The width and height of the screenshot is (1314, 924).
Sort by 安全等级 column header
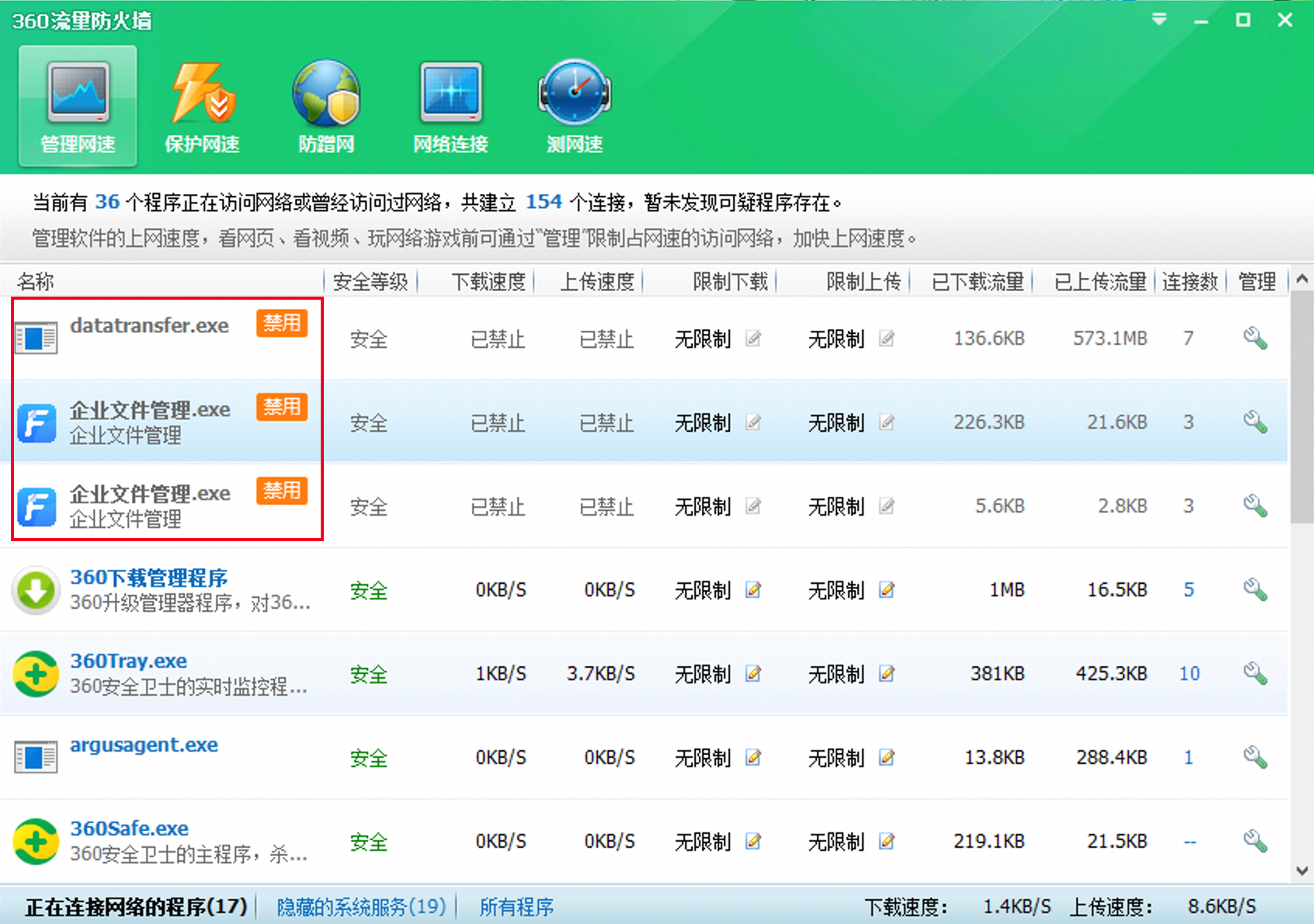pos(370,281)
